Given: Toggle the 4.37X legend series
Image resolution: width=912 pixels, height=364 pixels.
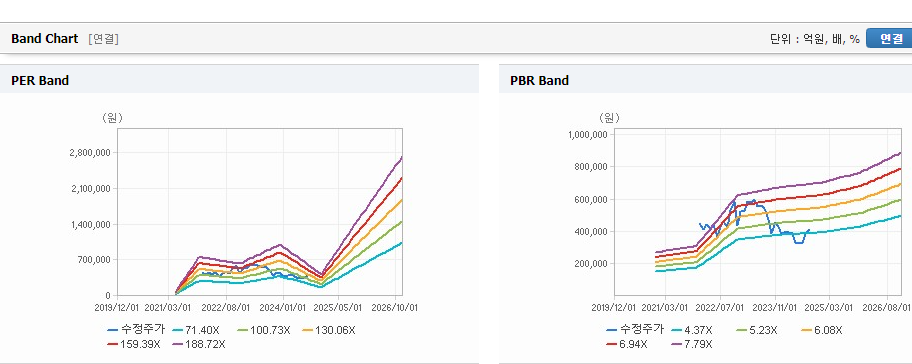Looking at the screenshot, I should [x=693, y=330].
